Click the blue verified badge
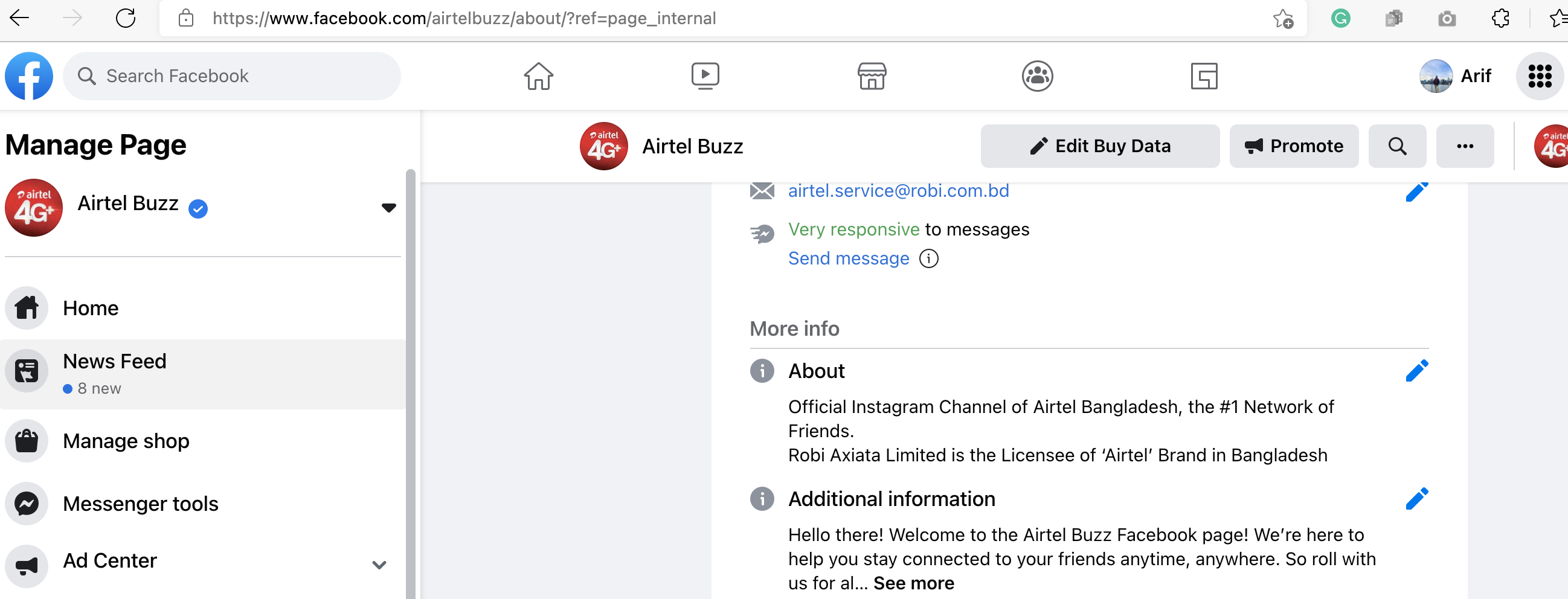1568x599 pixels. click(x=198, y=209)
